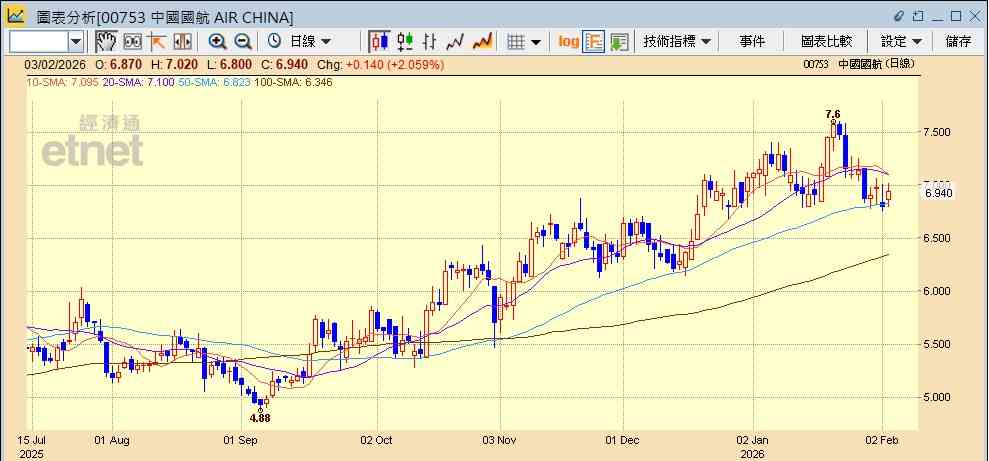This screenshot has width=989, height=461.
Task: Zoom in on the chart
Action: pos(218,42)
